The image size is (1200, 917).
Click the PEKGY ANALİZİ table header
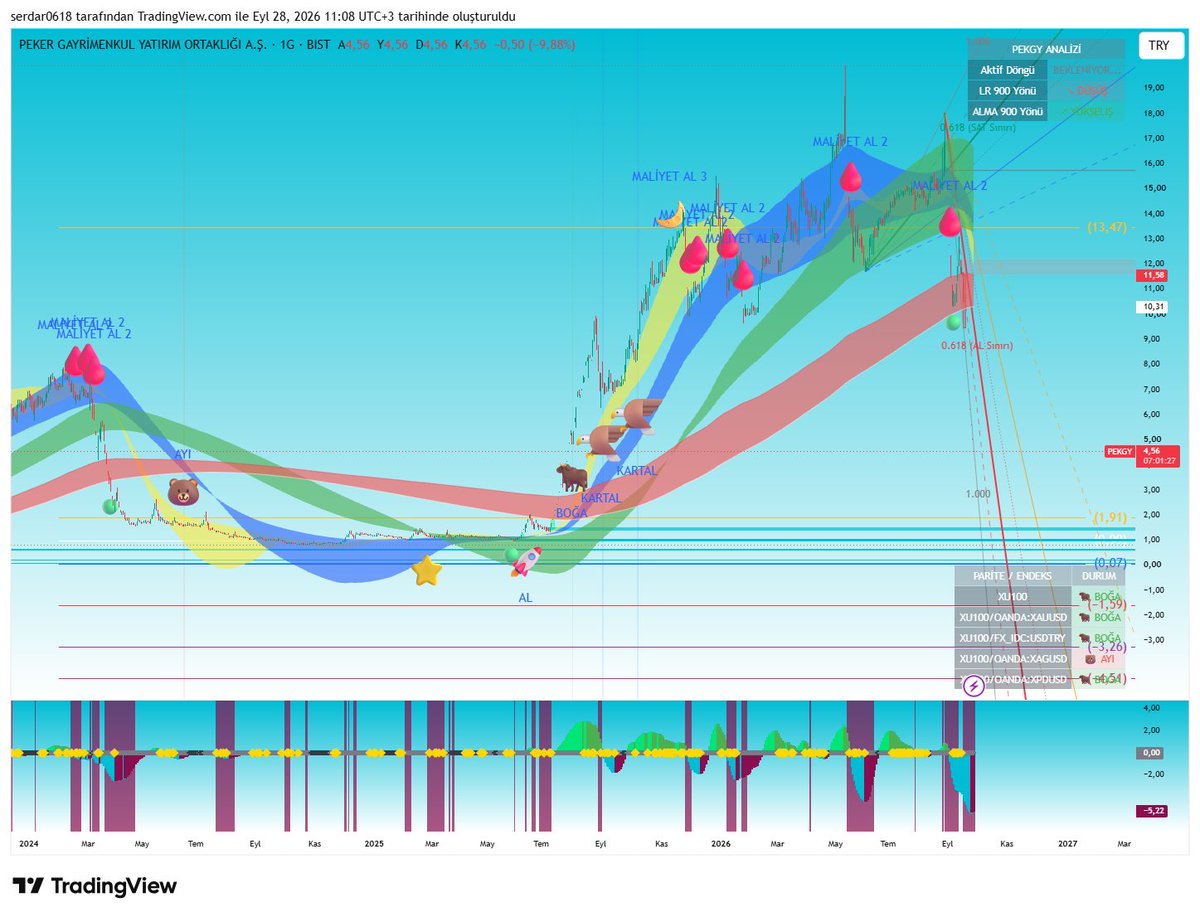point(1047,49)
